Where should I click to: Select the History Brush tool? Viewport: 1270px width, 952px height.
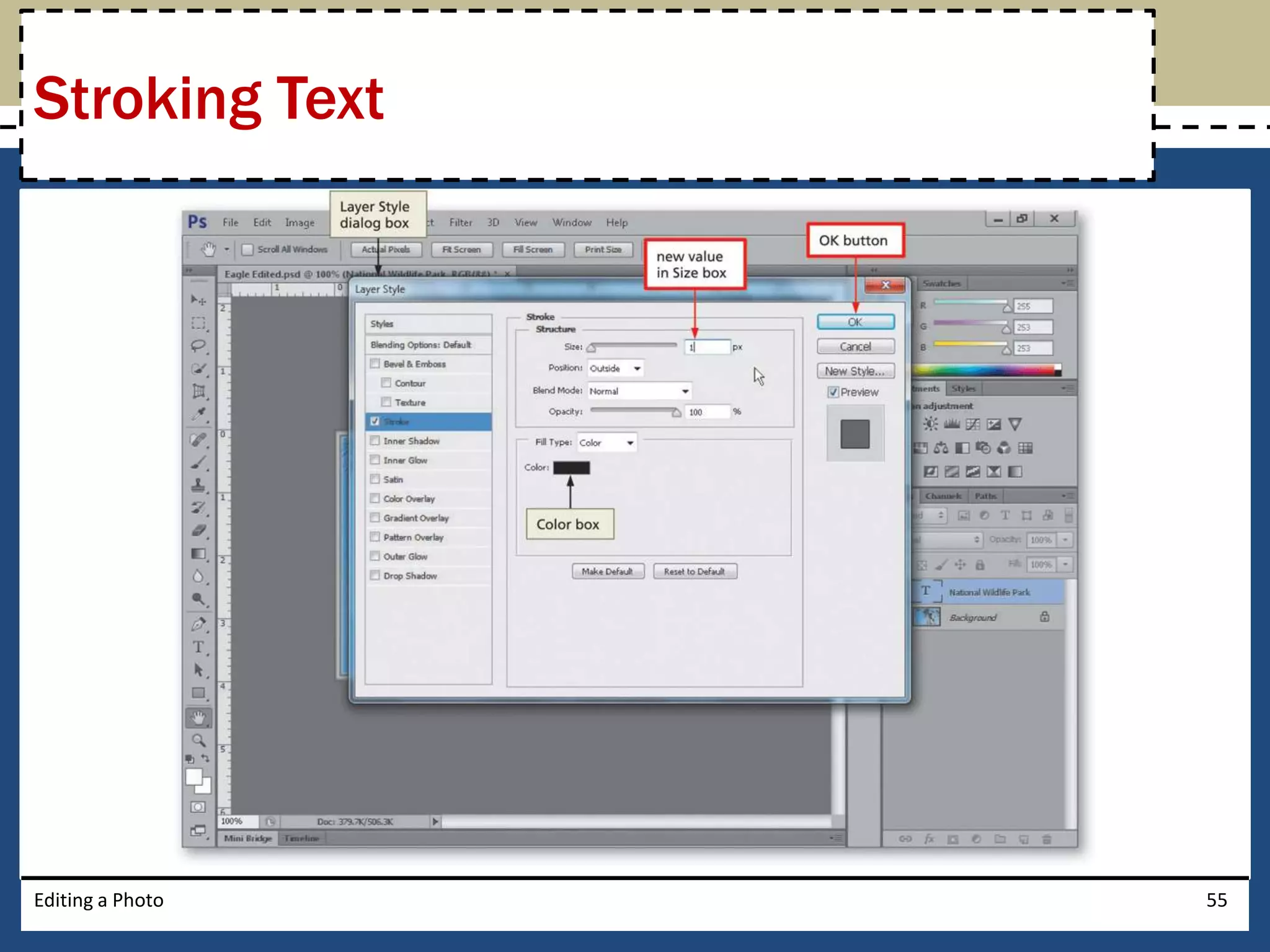point(198,508)
